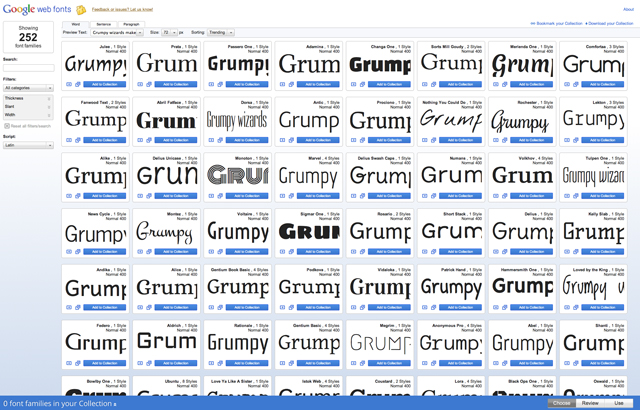Open the Feedback or issues link
Screen dimensions: 640x410
click(122, 9)
